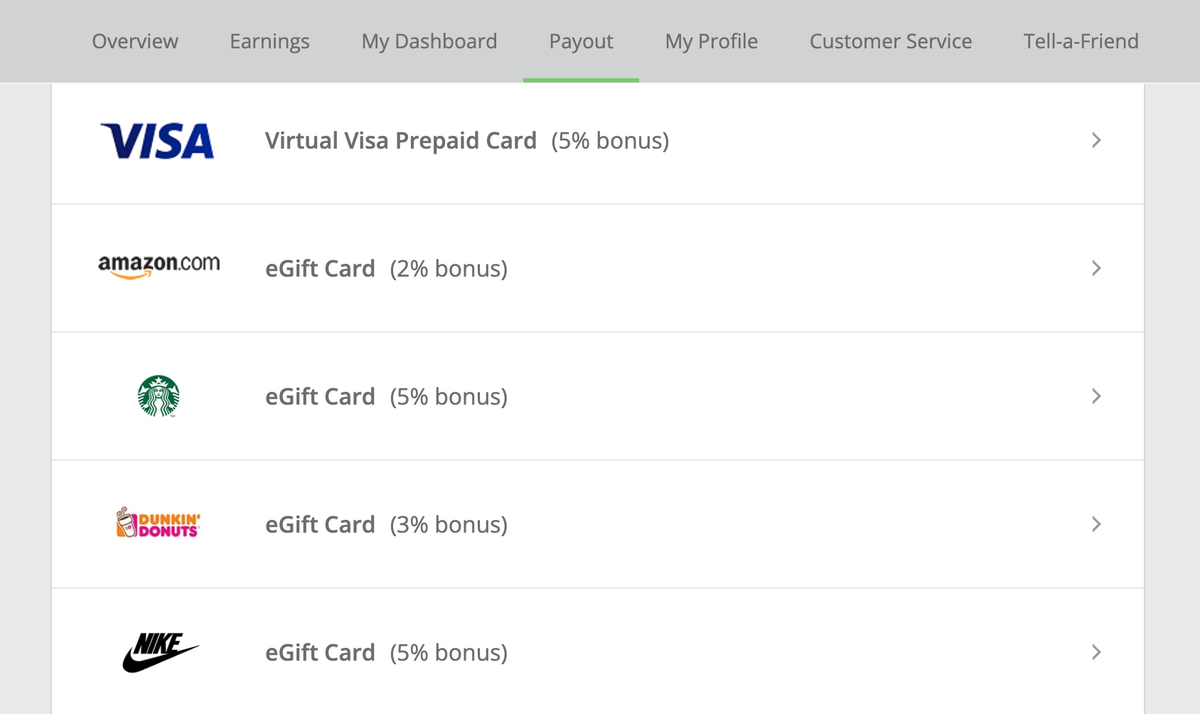Expand the Amazon eGift Card row chevron
Viewport: 1200px width, 714px height.
click(1096, 268)
